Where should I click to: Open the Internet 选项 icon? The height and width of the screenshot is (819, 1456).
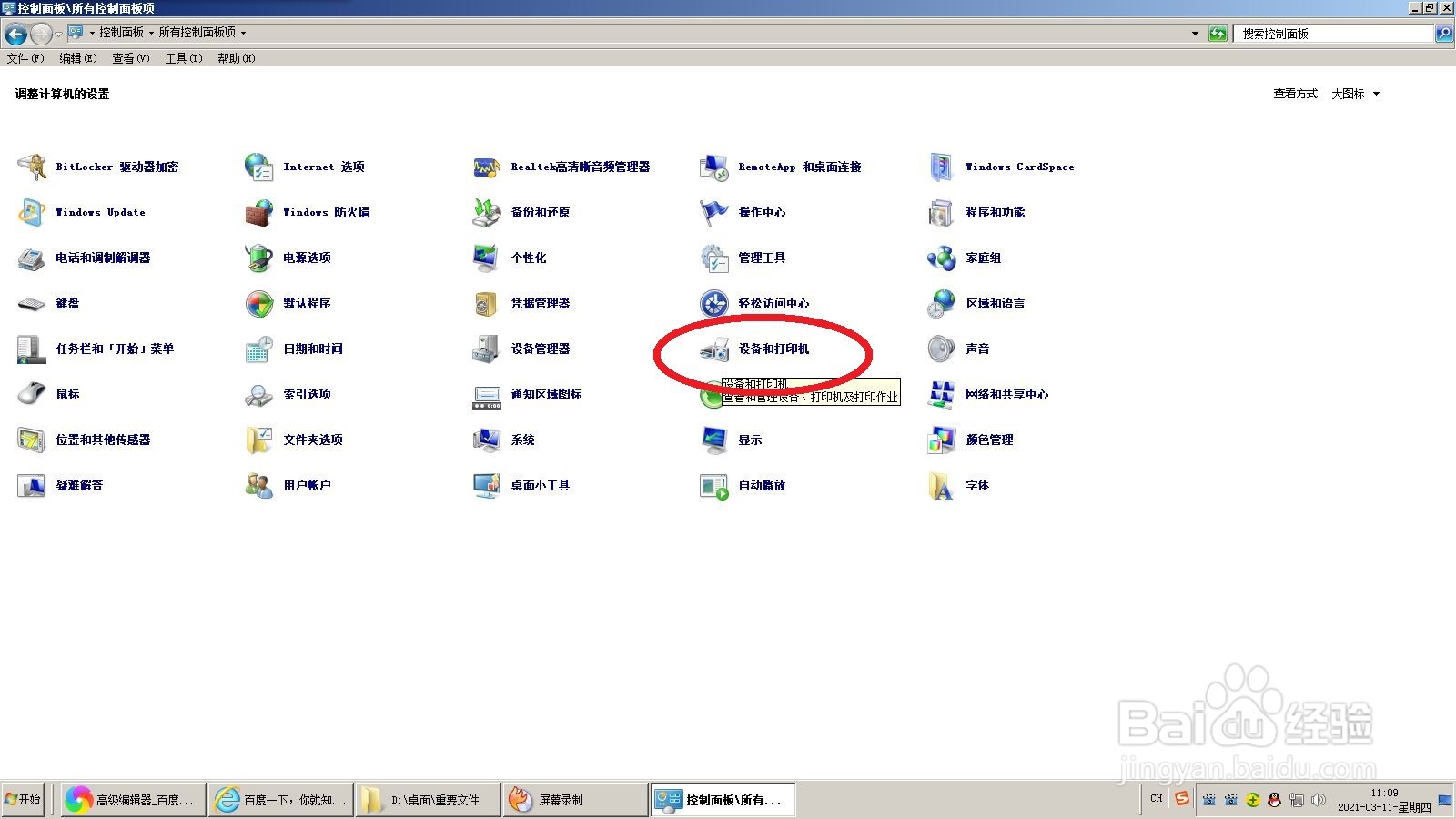[259, 167]
